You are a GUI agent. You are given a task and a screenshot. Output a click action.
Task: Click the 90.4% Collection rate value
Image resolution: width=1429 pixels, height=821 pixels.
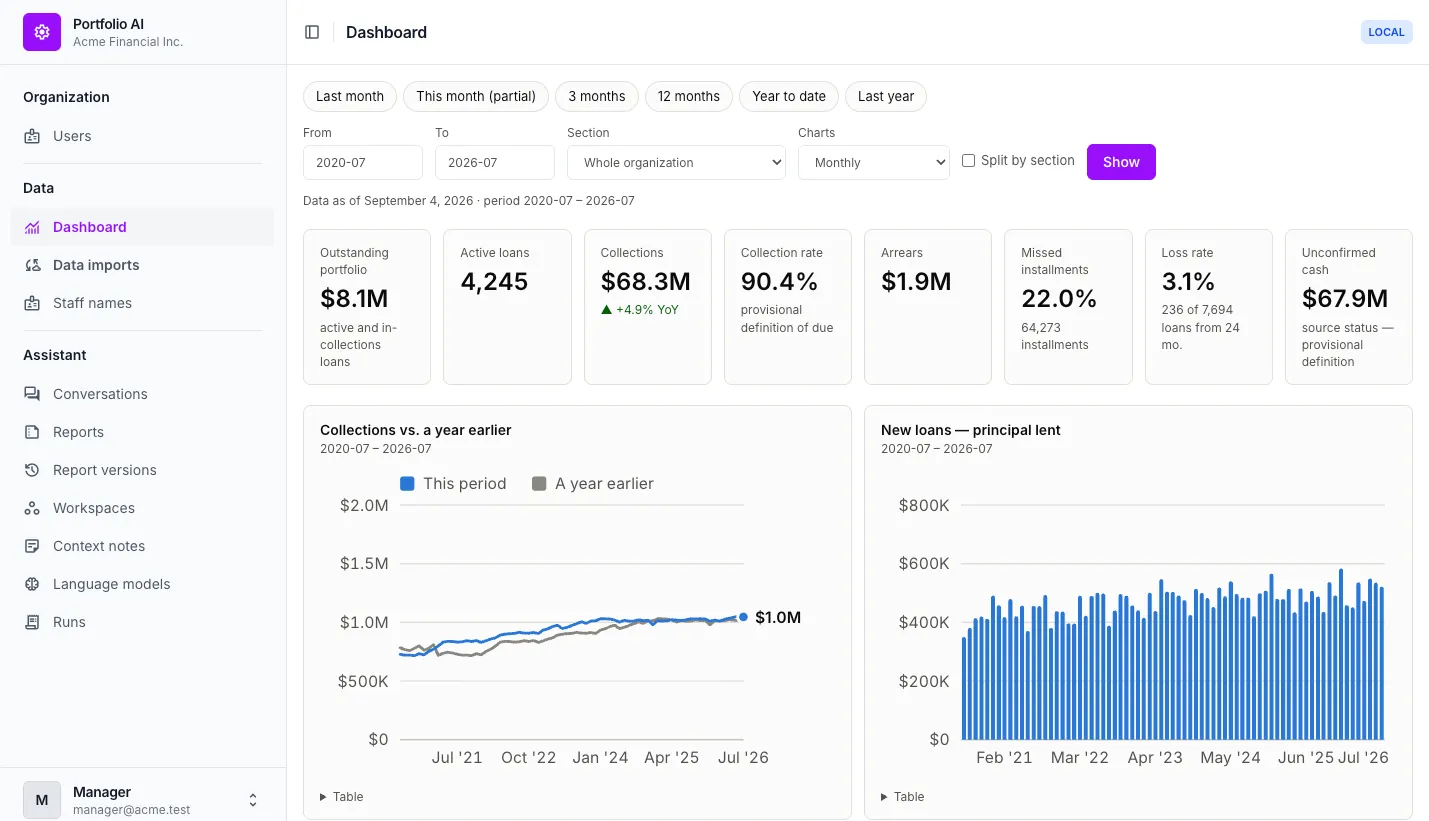780,282
